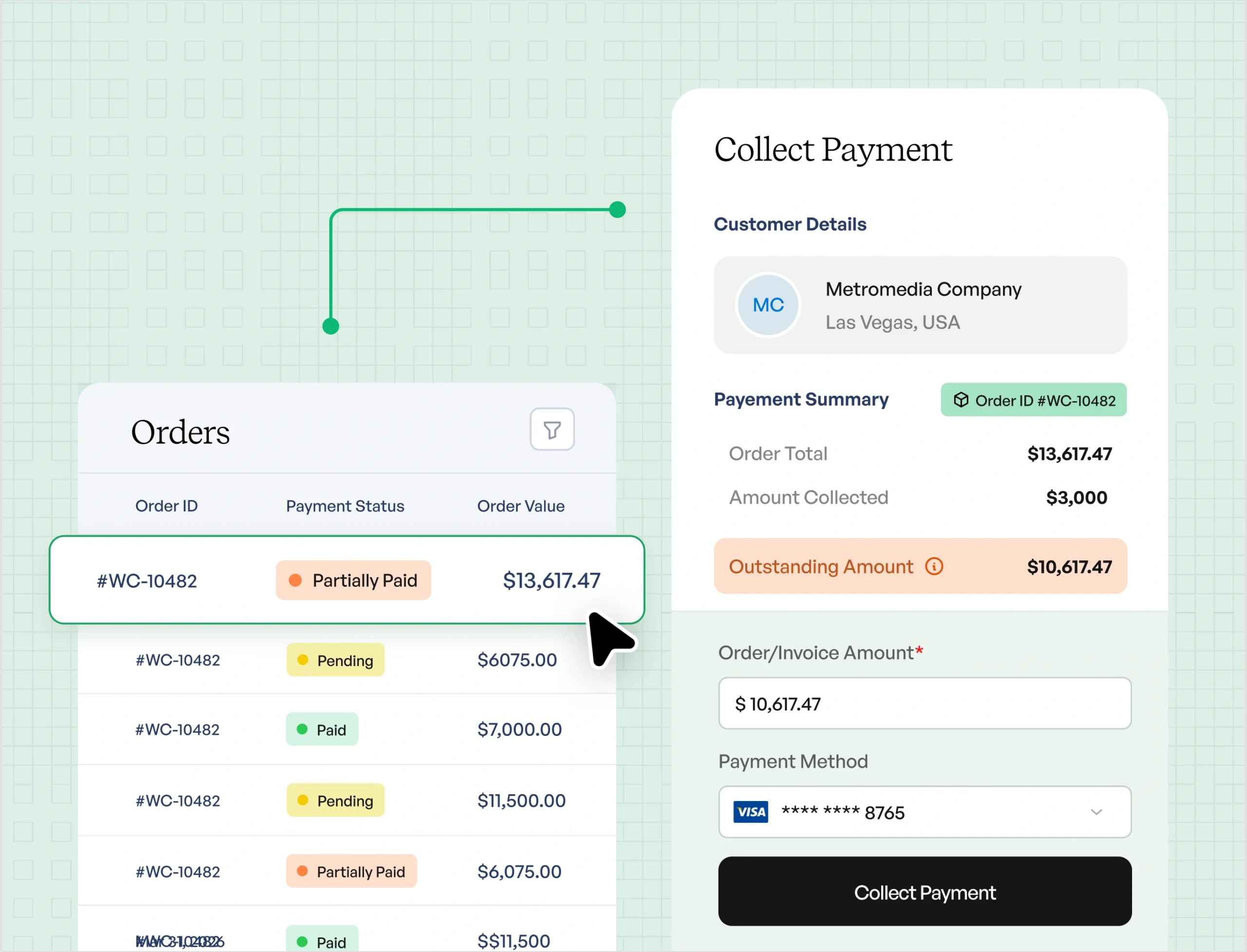
Task: Sort by Payment Status column header
Action: [344, 505]
